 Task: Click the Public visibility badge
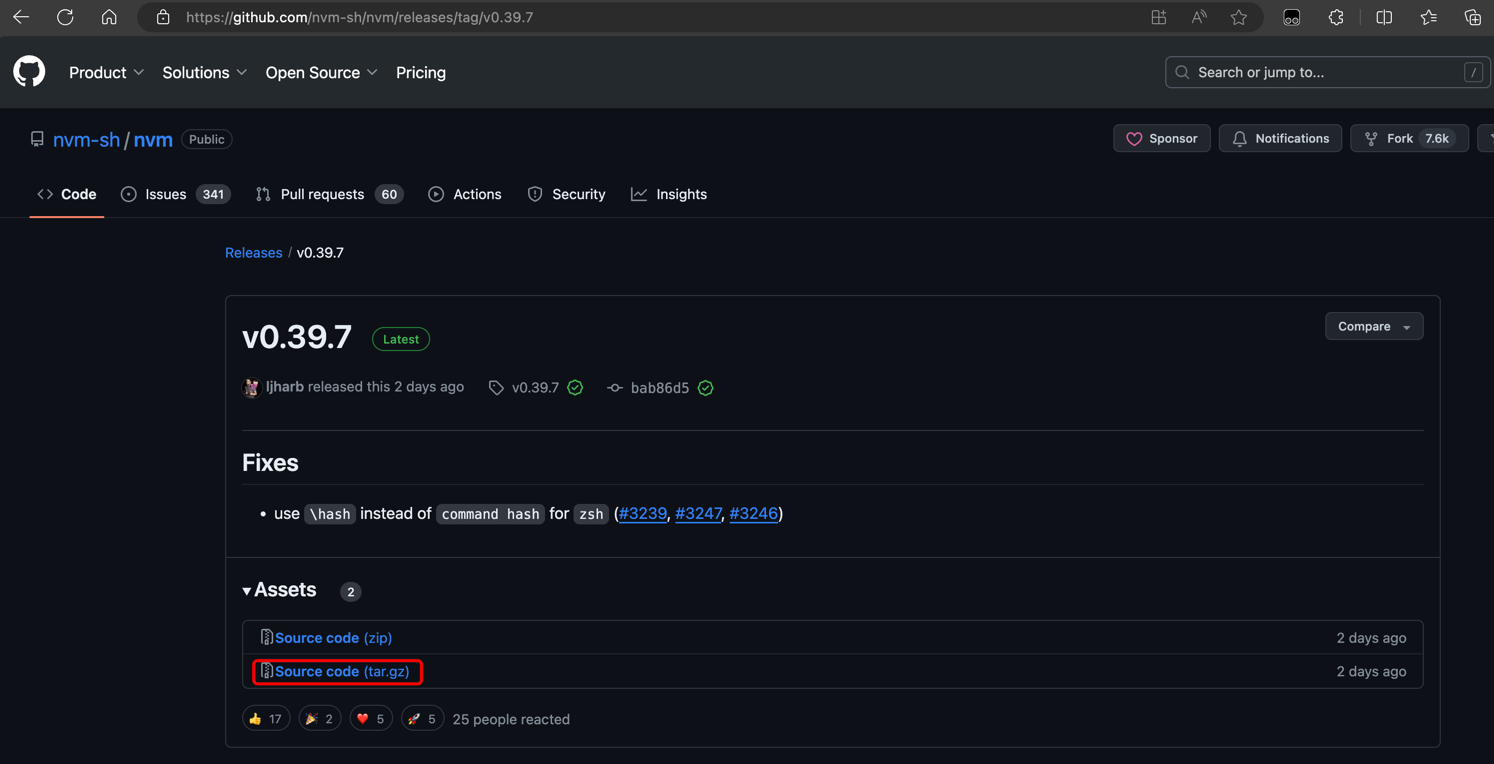point(207,139)
